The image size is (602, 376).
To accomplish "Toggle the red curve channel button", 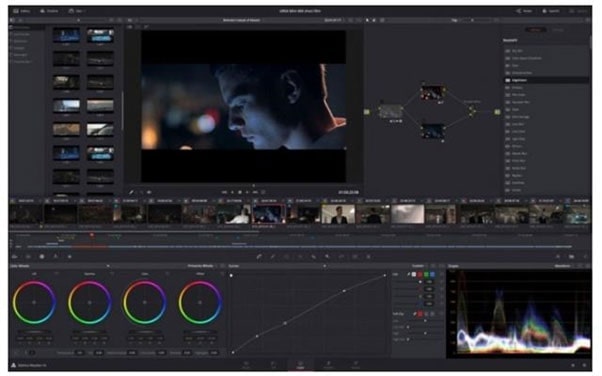I will click(x=420, y=274).
